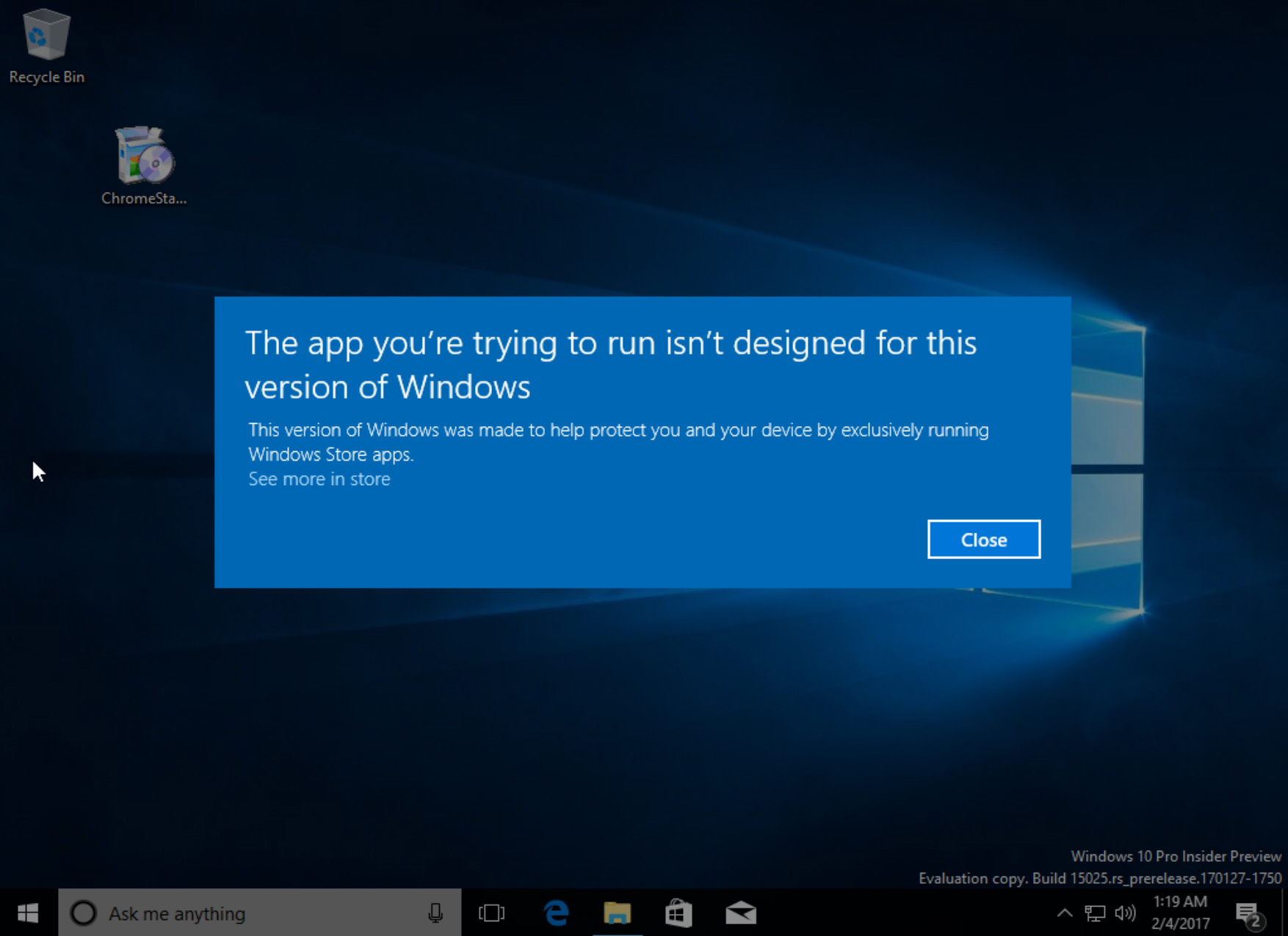Activate the Cortana microphone icon
This screenshot has height=936, width=1288.
[x=435, y=913]
